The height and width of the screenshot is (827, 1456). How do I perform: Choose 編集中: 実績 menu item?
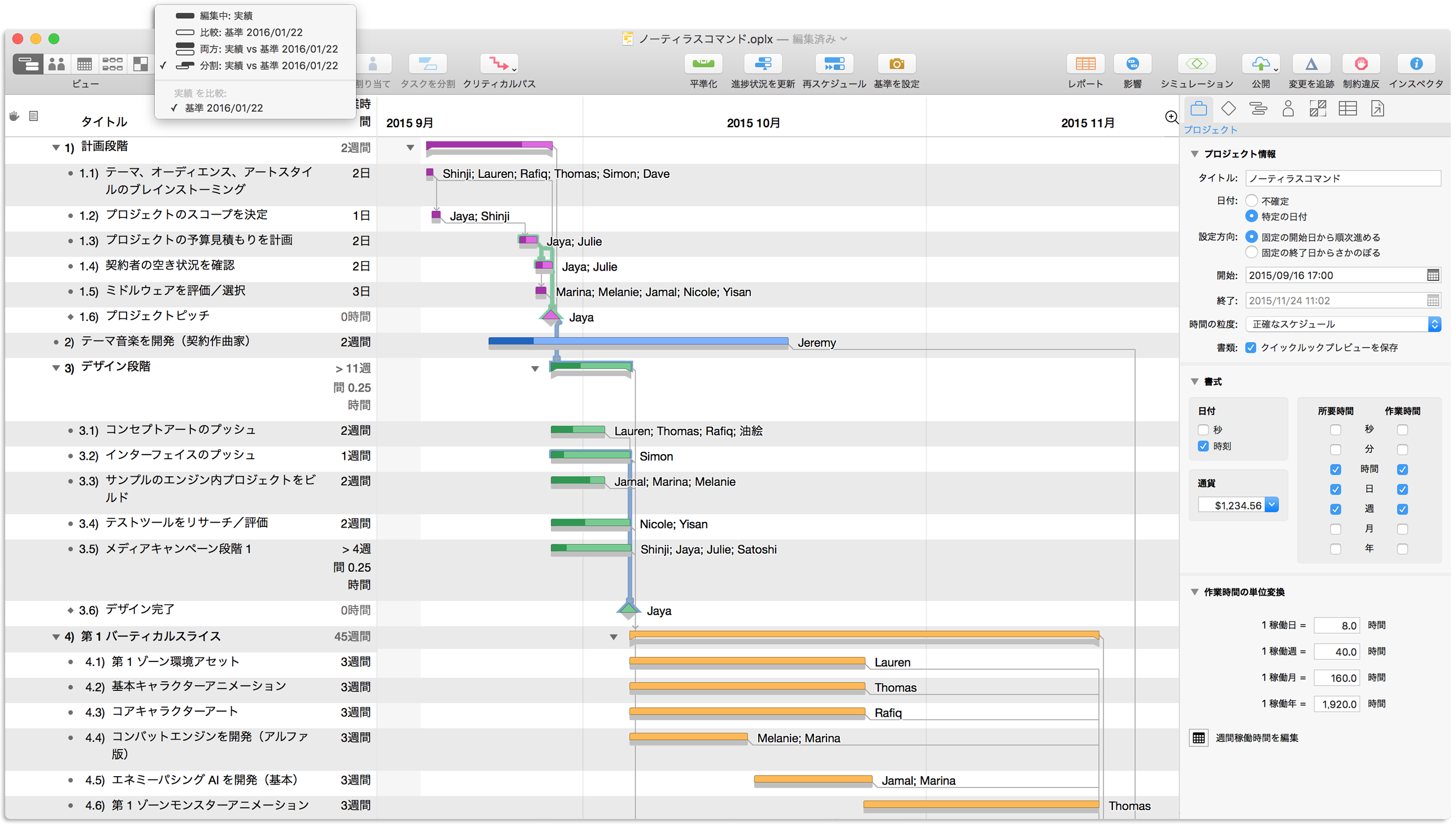(255, 15)
